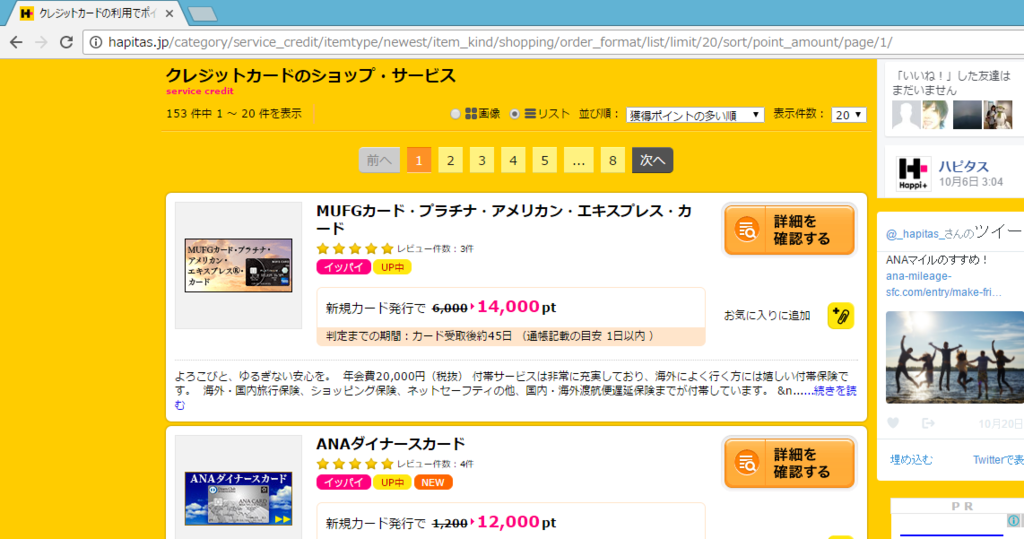This screenshot has height=539, width=1024.
Task: Open the jumping people tweet photo
Action: coord(955,357)
